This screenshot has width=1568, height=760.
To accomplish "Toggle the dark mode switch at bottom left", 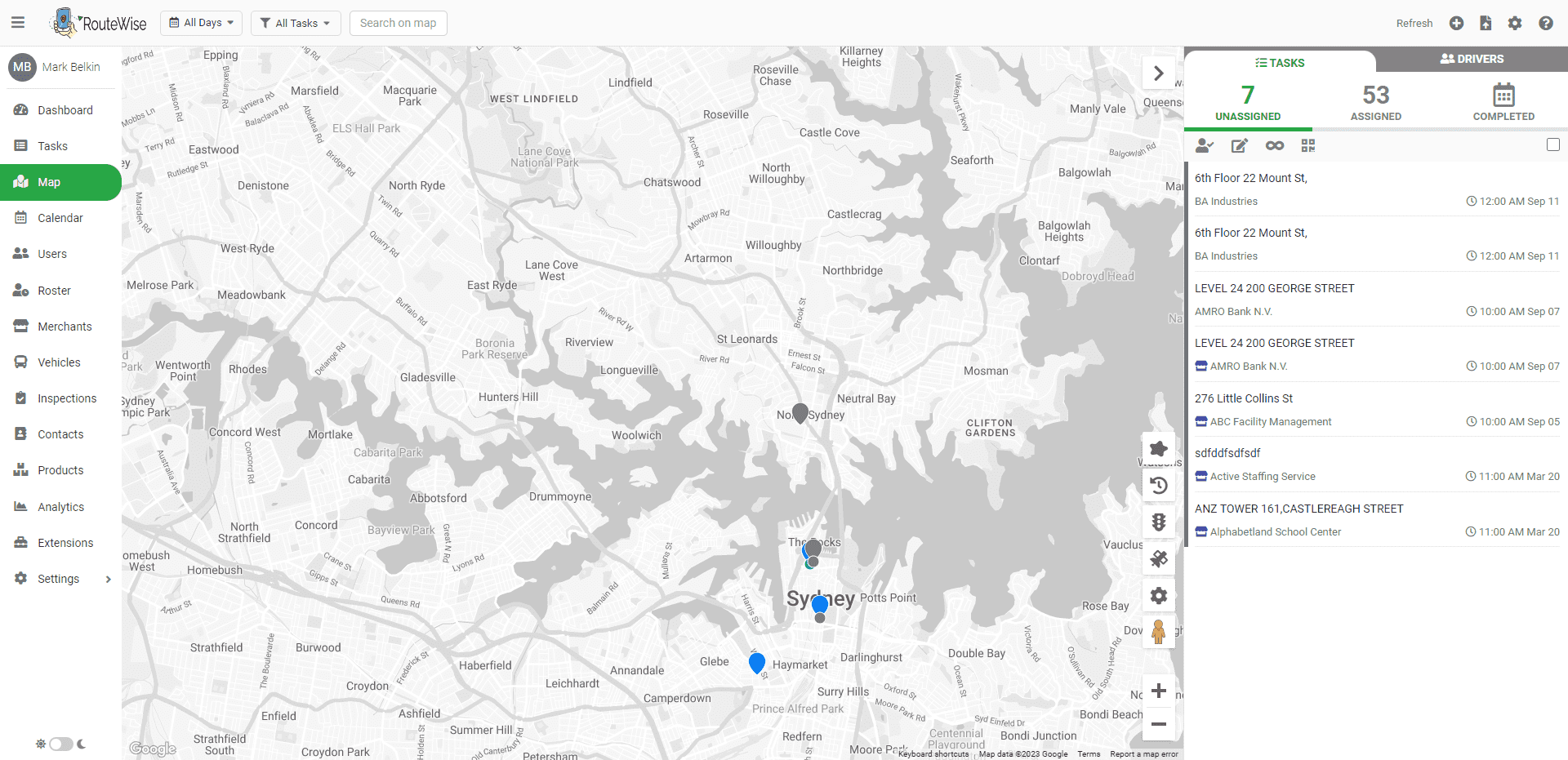I will [61, 744].
